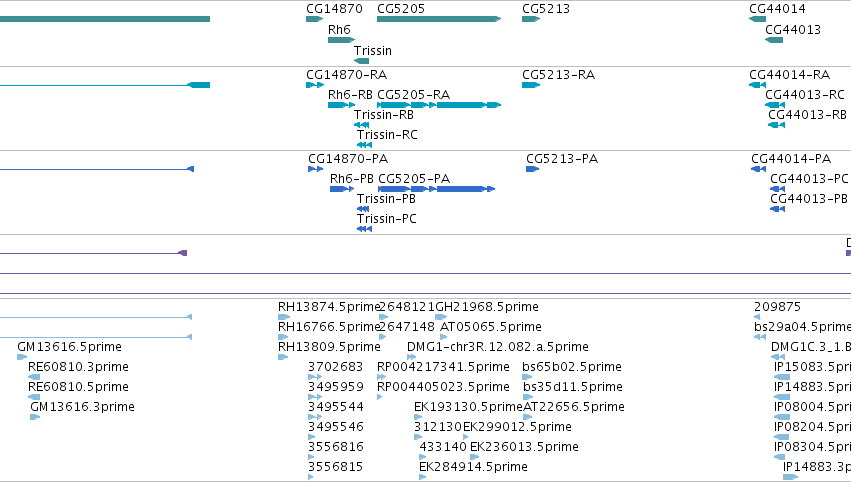Select EST RH16766.5prime

coord(329,327)
